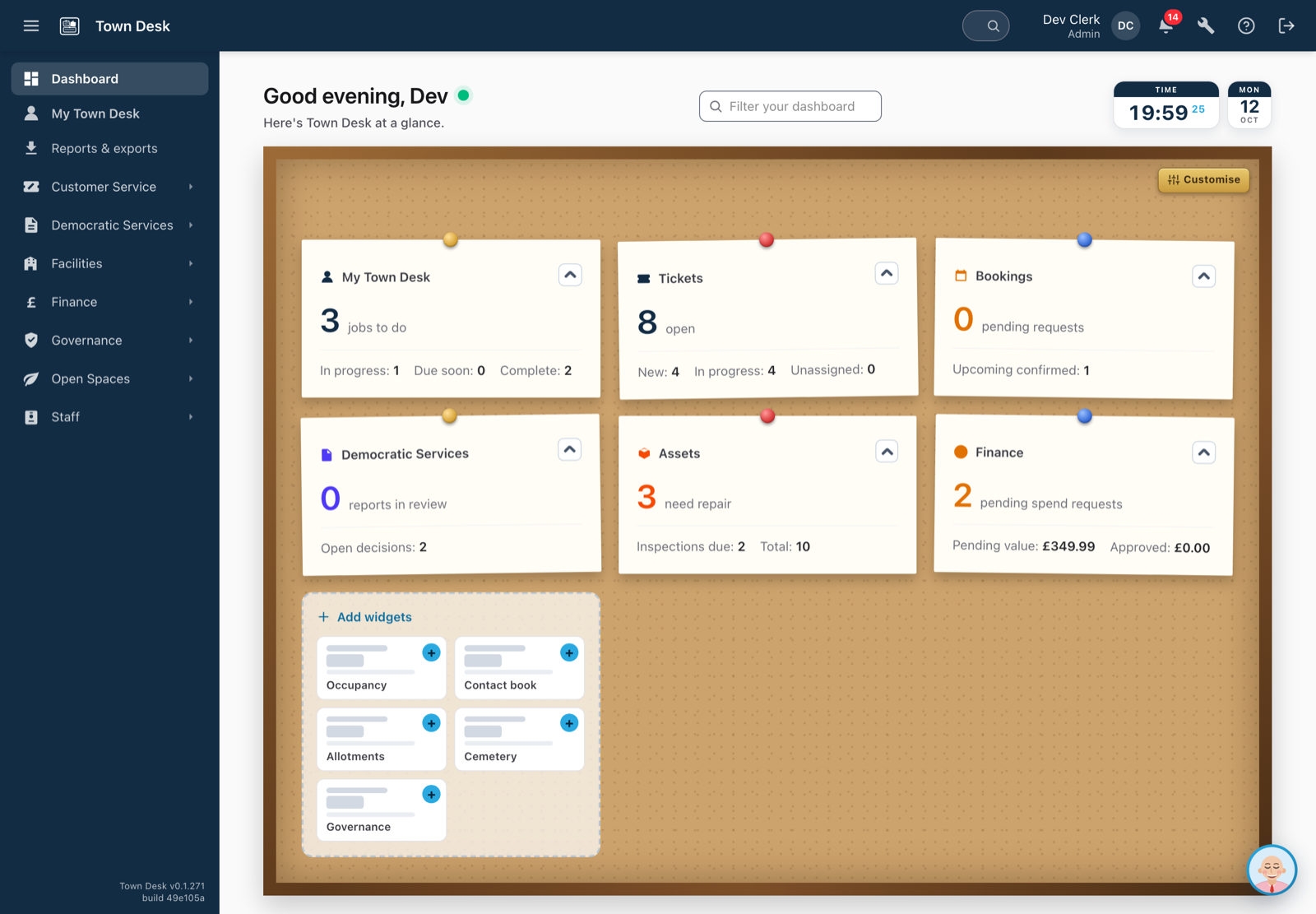Click the MON 12 OCT date widget
The width and height of the screenshot is (1316, 914).
pos(1249,105)
